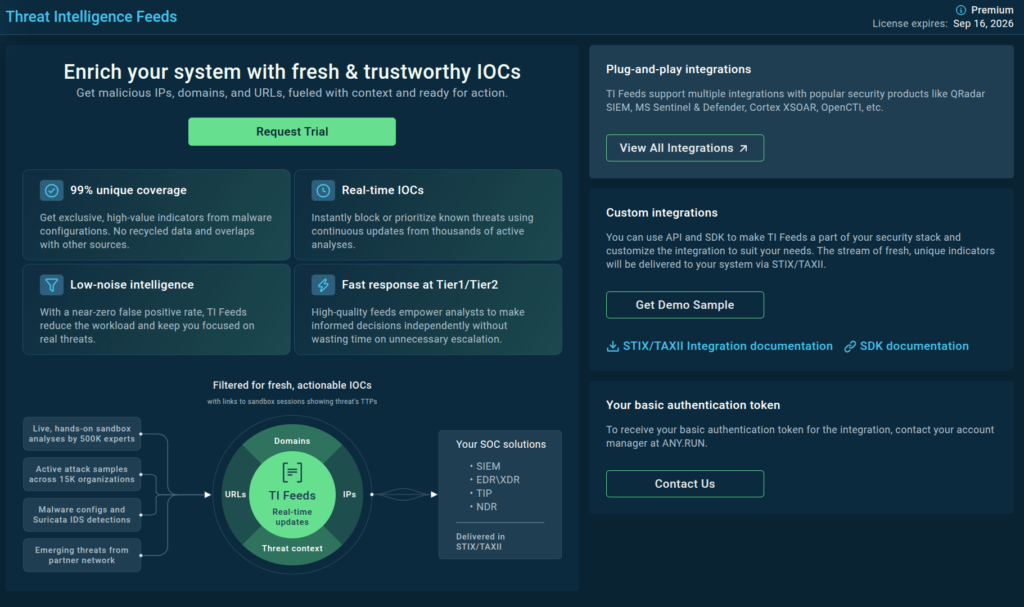Click the Threat Intelligence Feeds page title
Viewport: 1024px width, 607px height.
tap(91, 16)
